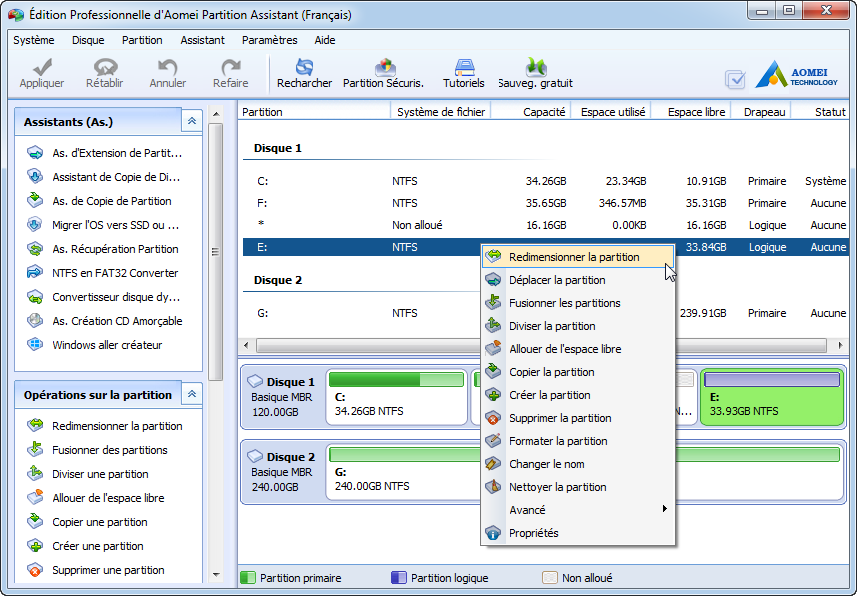
Task: Select the green E: partition block in Disque 1
Action: click(771, 398)
